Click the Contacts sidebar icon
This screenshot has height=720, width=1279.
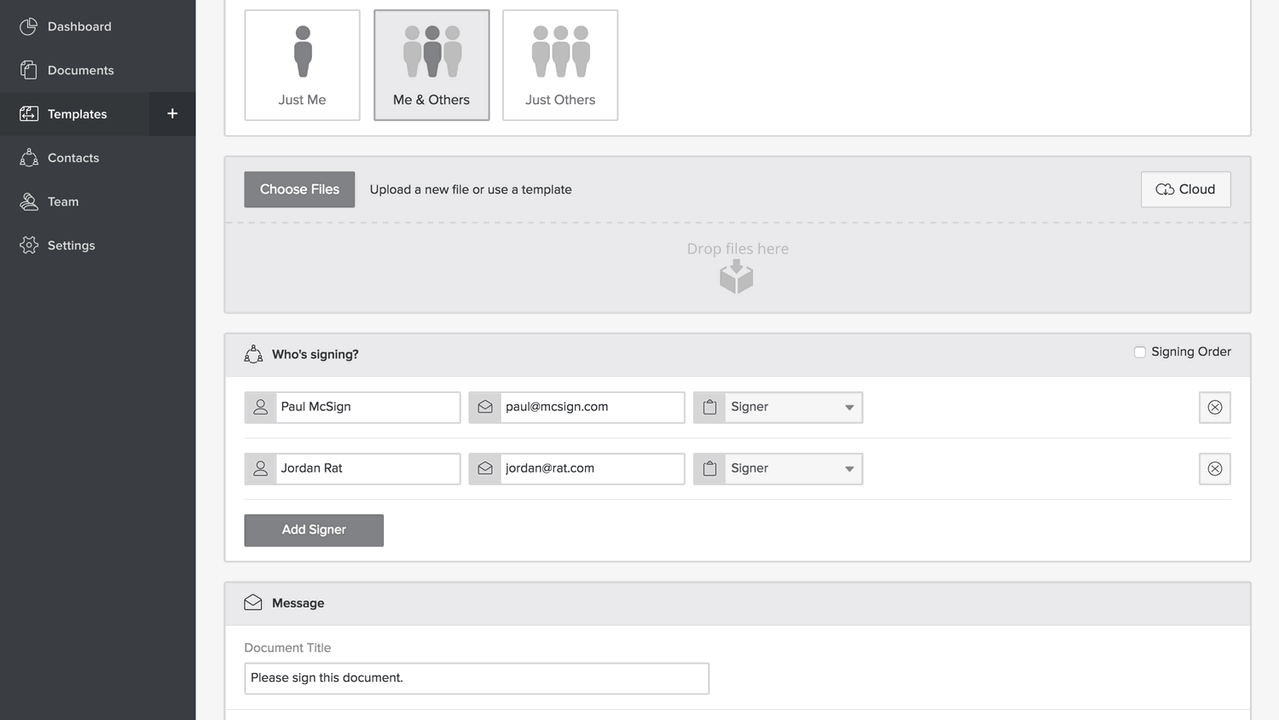29,158
